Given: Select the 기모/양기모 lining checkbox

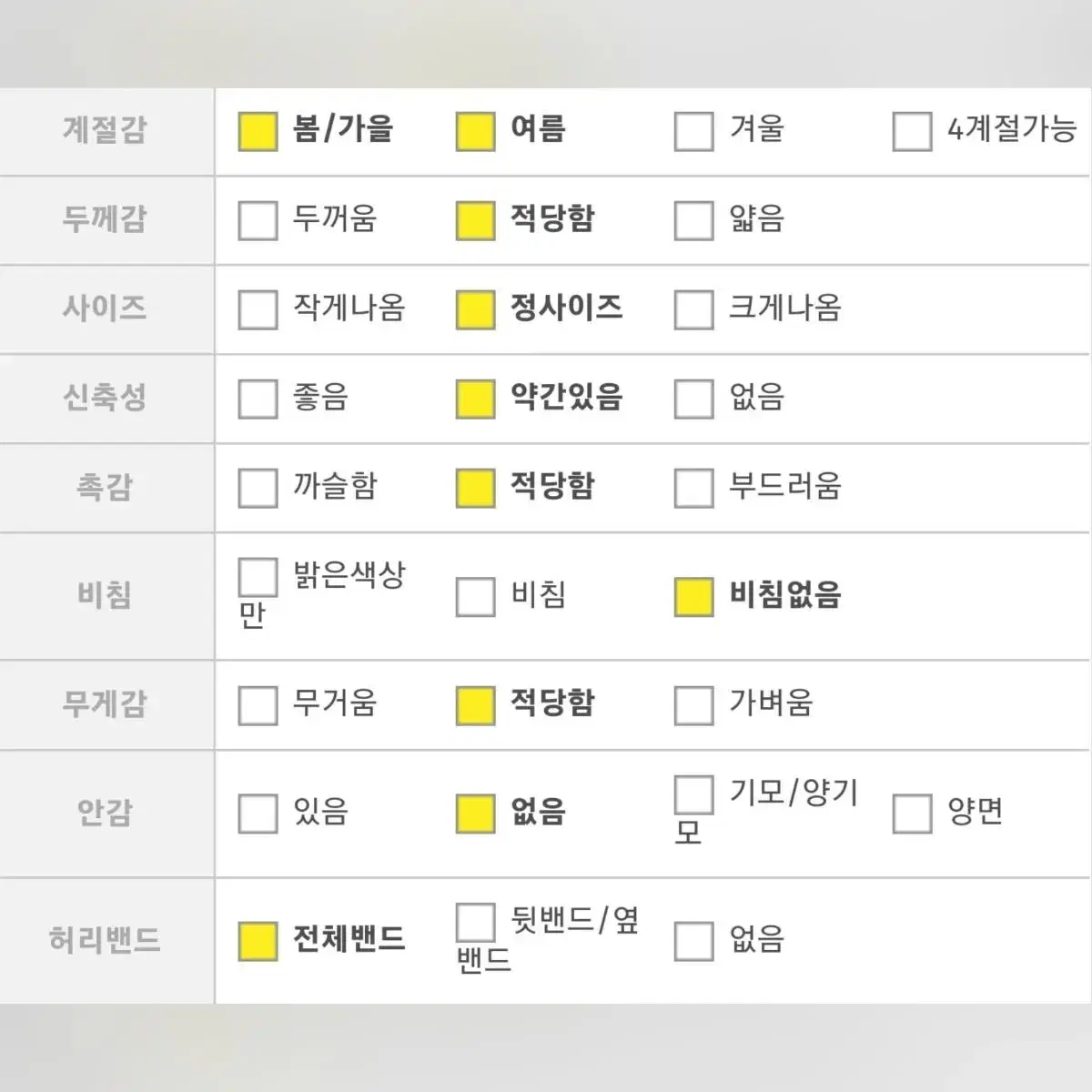Looking at the screenshot, I should coord(693,794).
